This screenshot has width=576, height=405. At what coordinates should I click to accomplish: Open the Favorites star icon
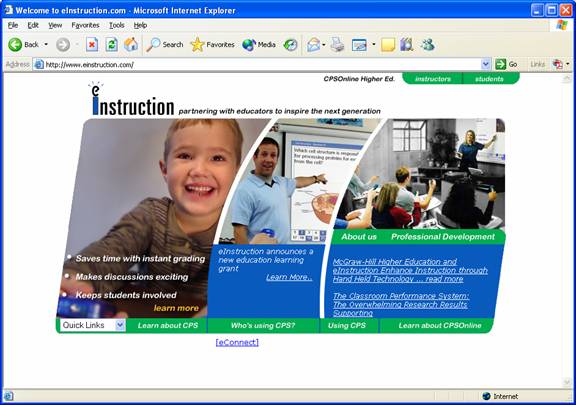197,45
